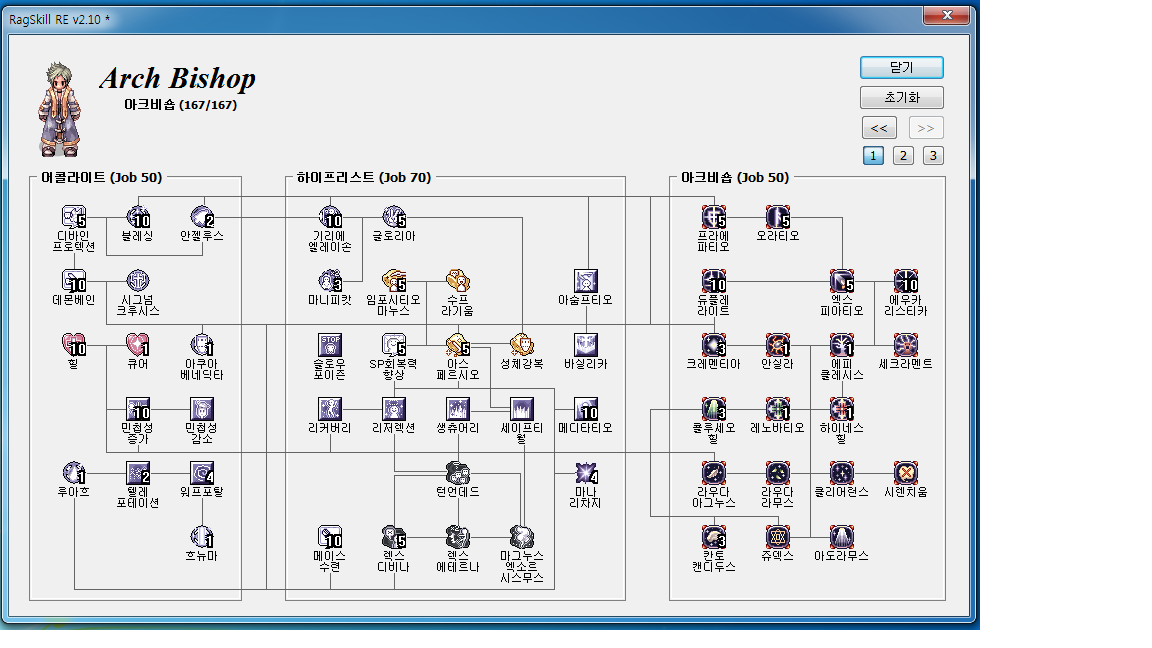
Task: Switch to page 2 tab
Action: click(x=903, y=155)
